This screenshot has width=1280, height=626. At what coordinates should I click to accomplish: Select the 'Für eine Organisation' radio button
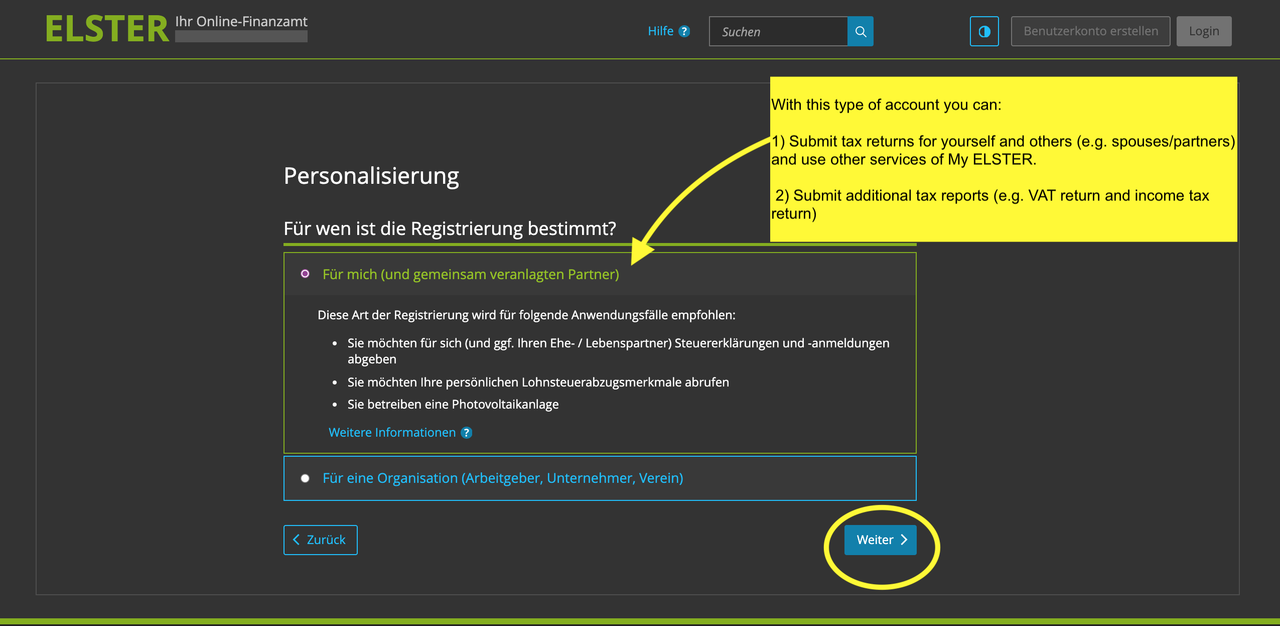pos(305,478)
